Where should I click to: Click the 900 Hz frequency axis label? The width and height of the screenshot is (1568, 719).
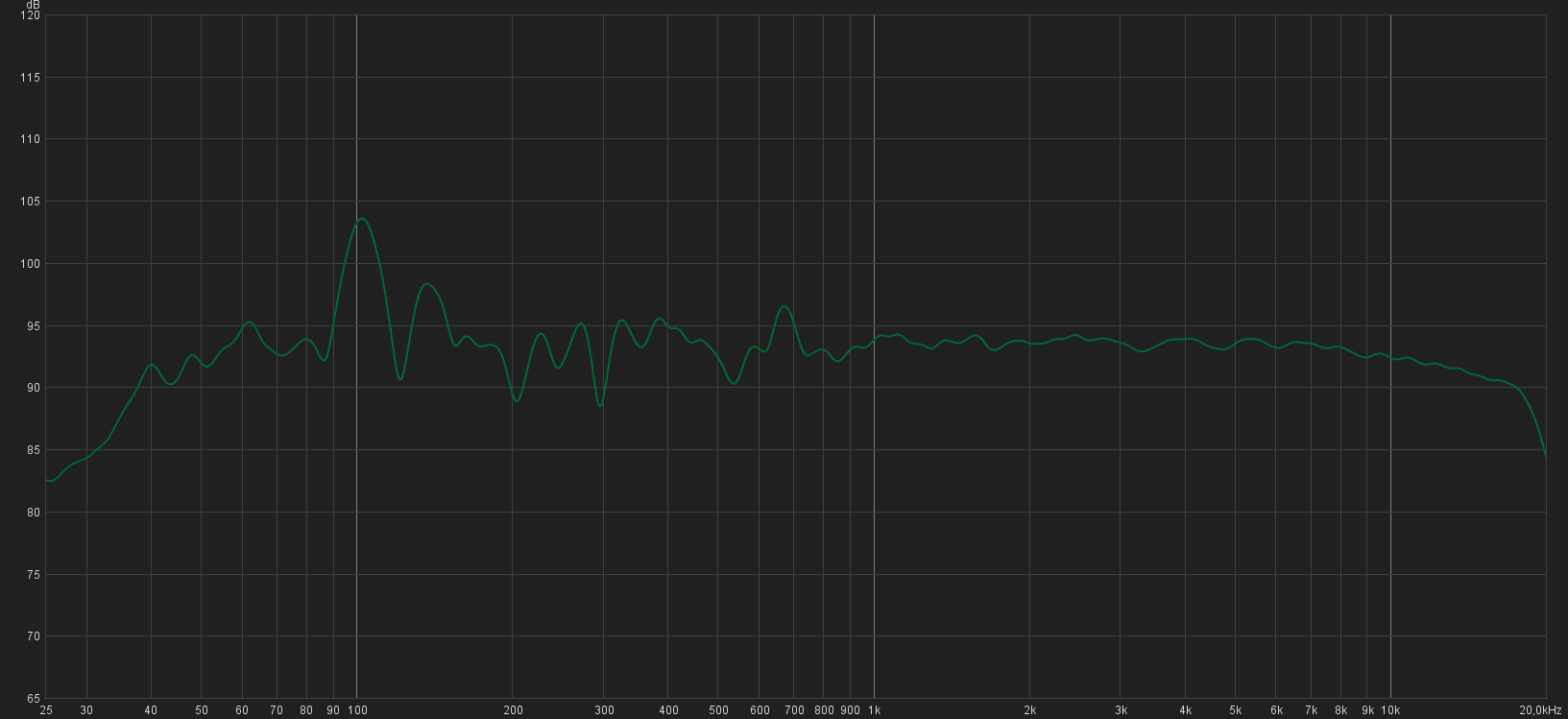point(850,710)
